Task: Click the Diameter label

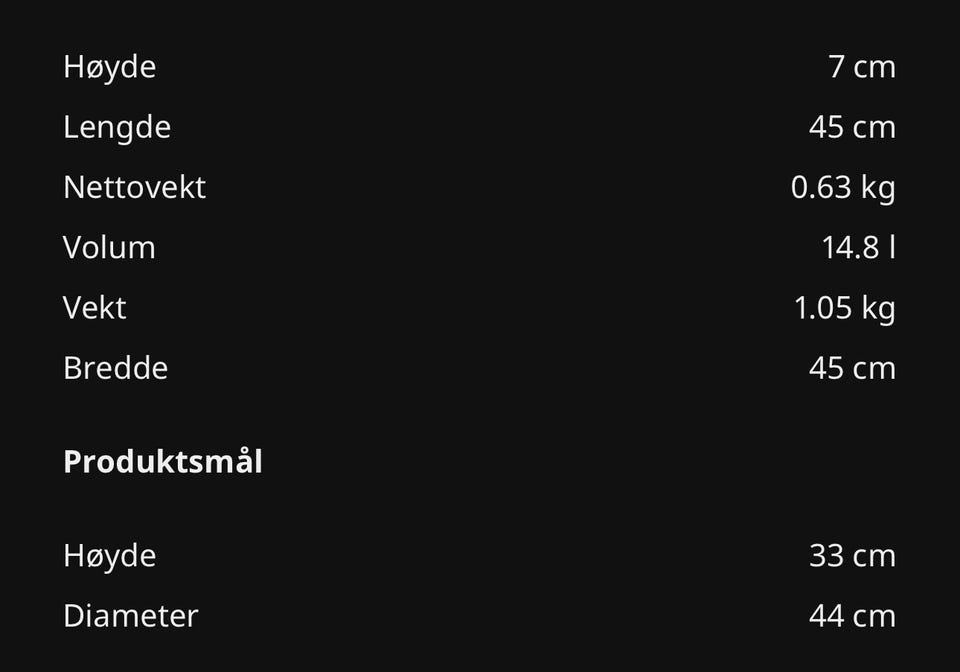Action: coord(130,616)
